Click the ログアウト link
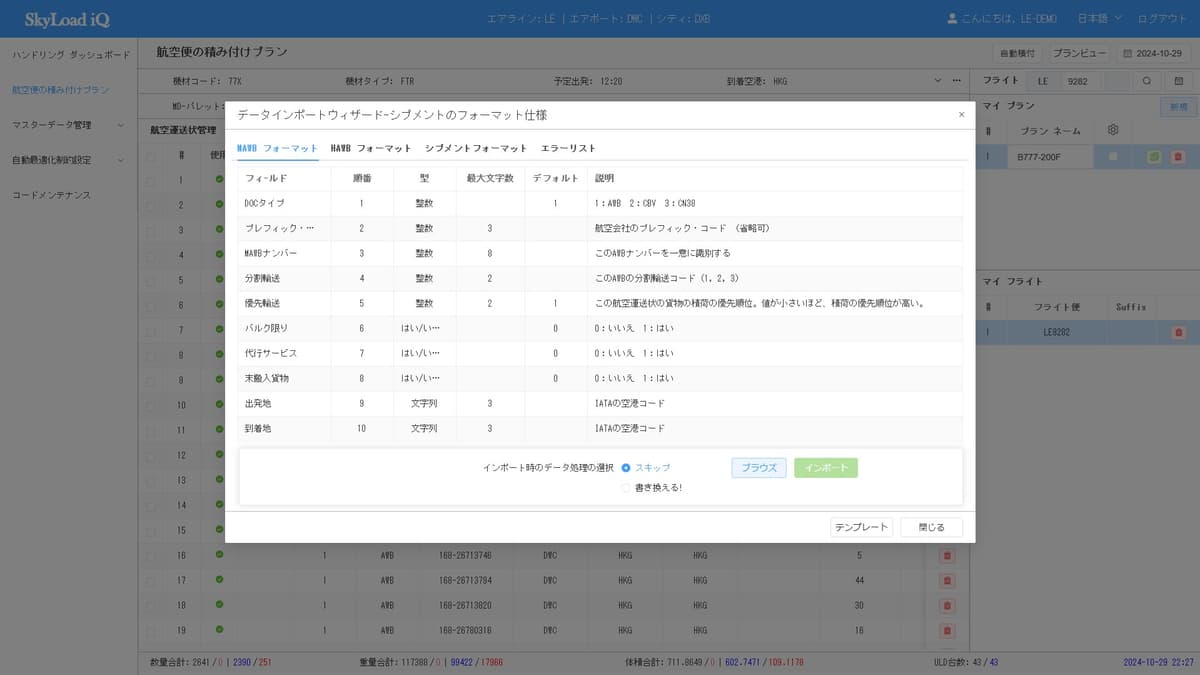The height and width of the screenshot is (675, 1200). [x=1162, y=19]
